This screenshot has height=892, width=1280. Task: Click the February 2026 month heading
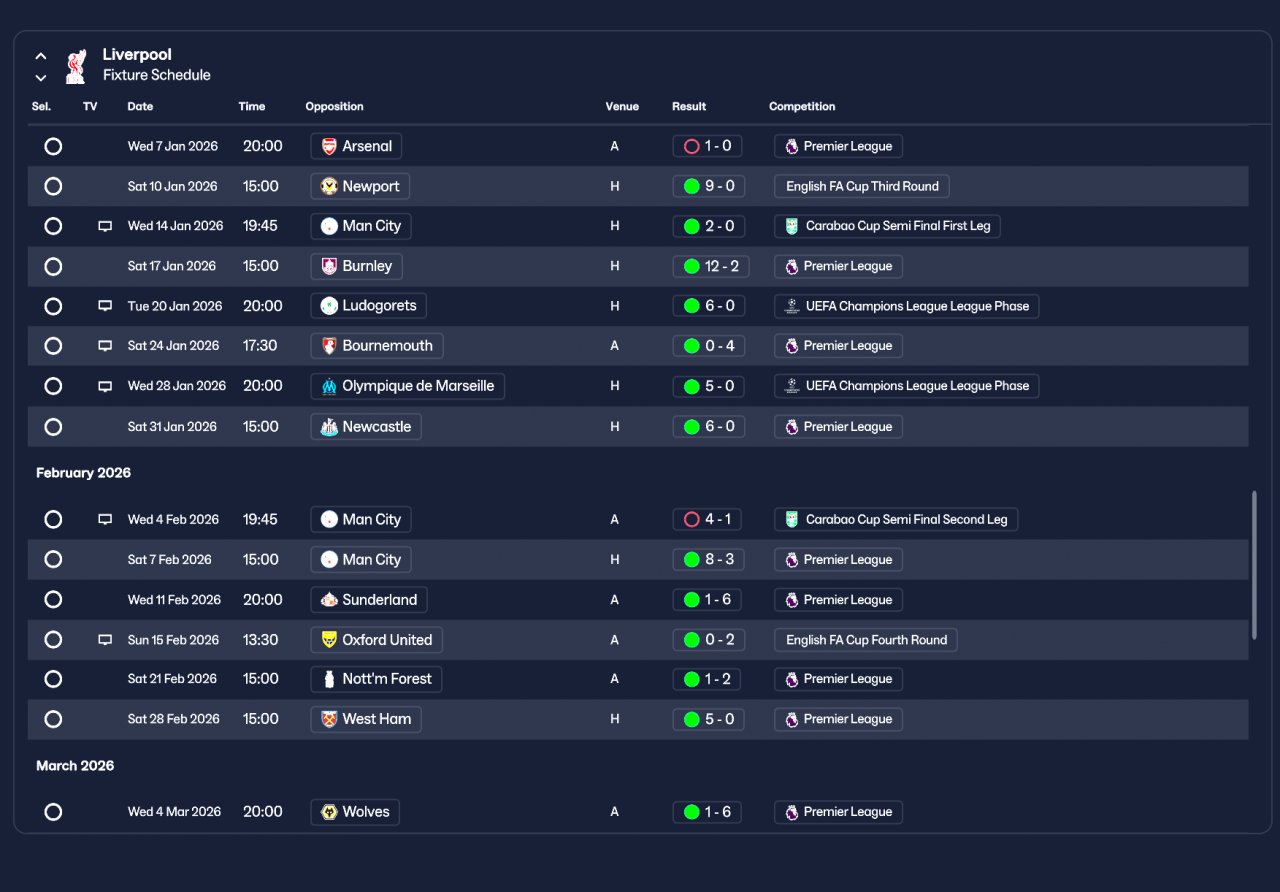pyautogui.click(x=83, y=473)
